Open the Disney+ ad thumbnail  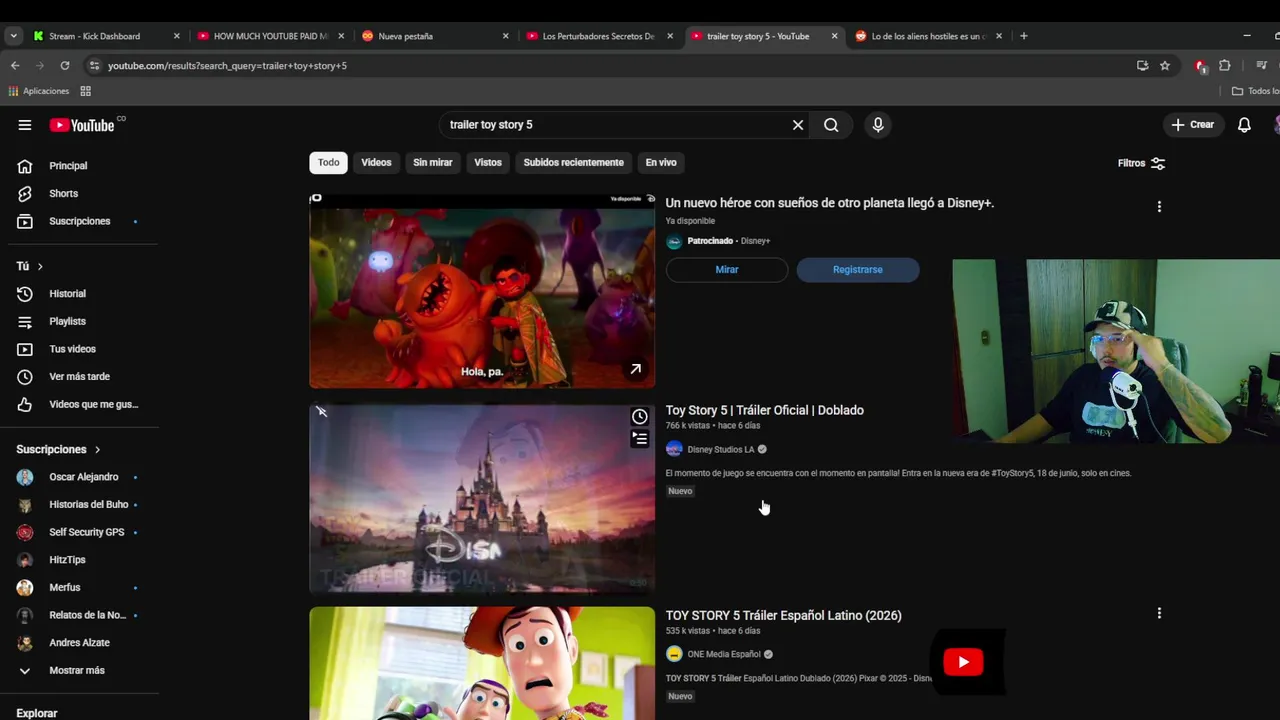click(x=482, y=291)
